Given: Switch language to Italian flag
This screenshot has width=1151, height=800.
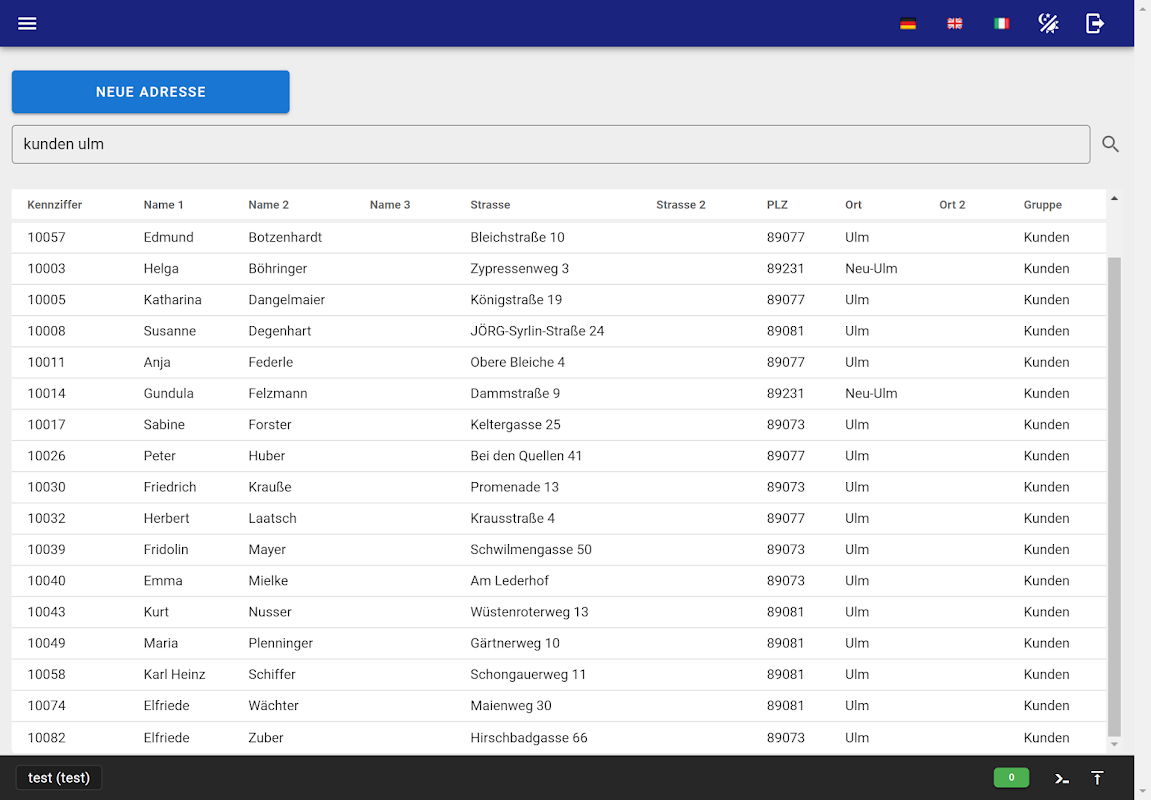Looking at the screenshot, I should [x=1001, y=23].
